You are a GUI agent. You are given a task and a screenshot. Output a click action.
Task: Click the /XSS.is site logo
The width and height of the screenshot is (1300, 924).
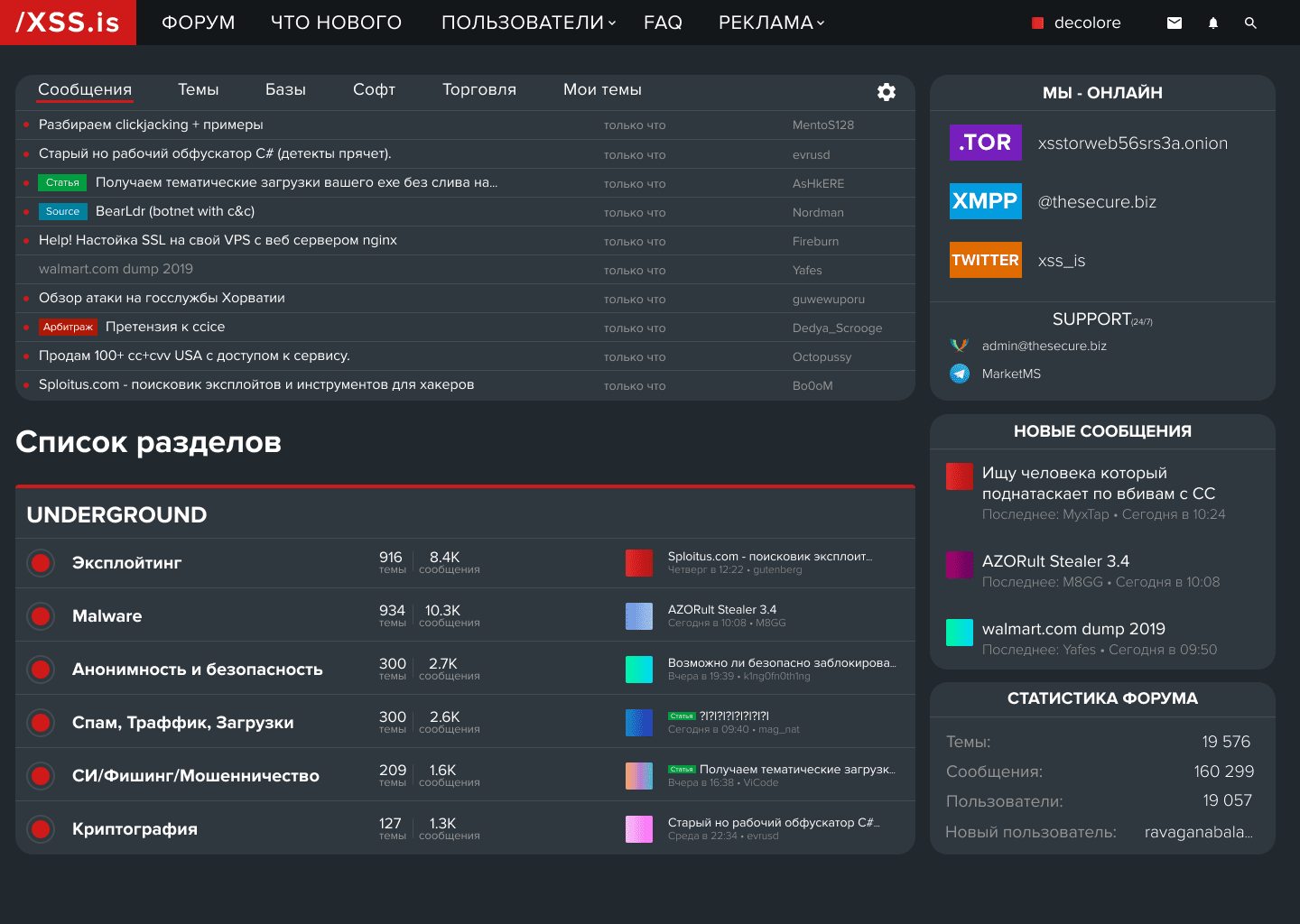68,23
